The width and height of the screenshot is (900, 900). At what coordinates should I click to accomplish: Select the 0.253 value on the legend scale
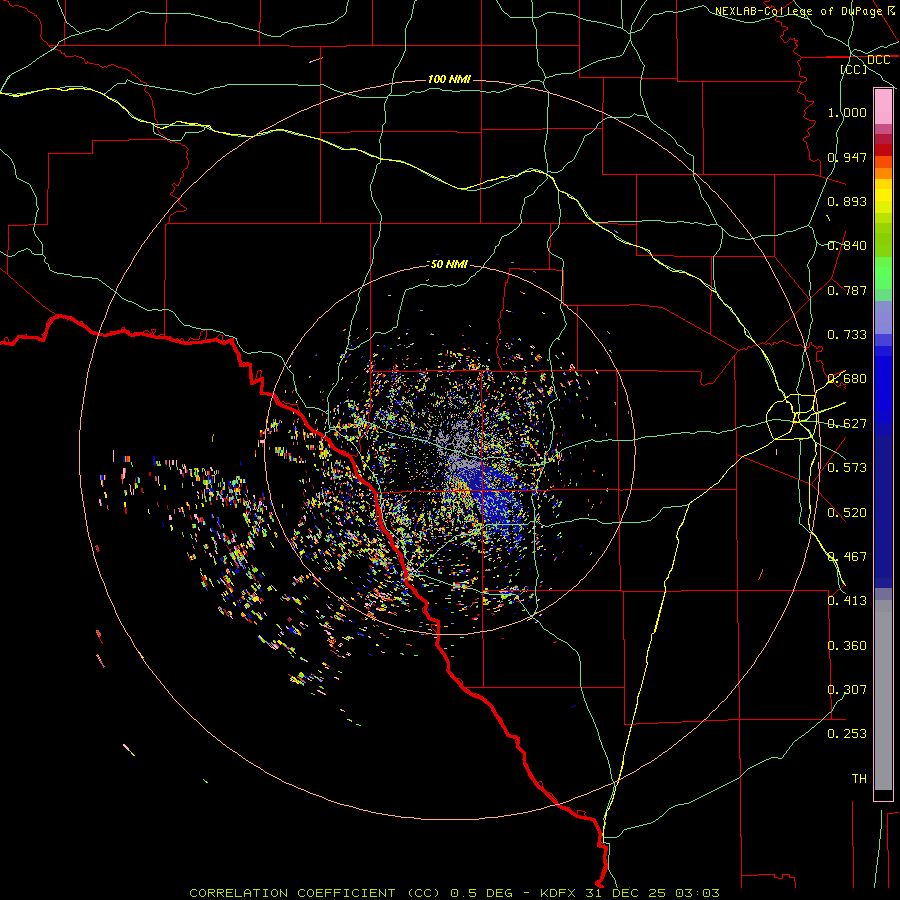(847, 734)
